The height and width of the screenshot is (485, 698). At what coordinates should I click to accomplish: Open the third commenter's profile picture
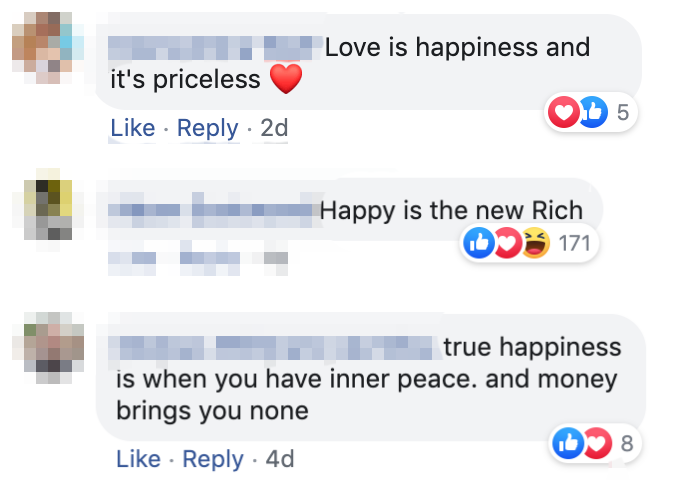(x=48, y=348)
